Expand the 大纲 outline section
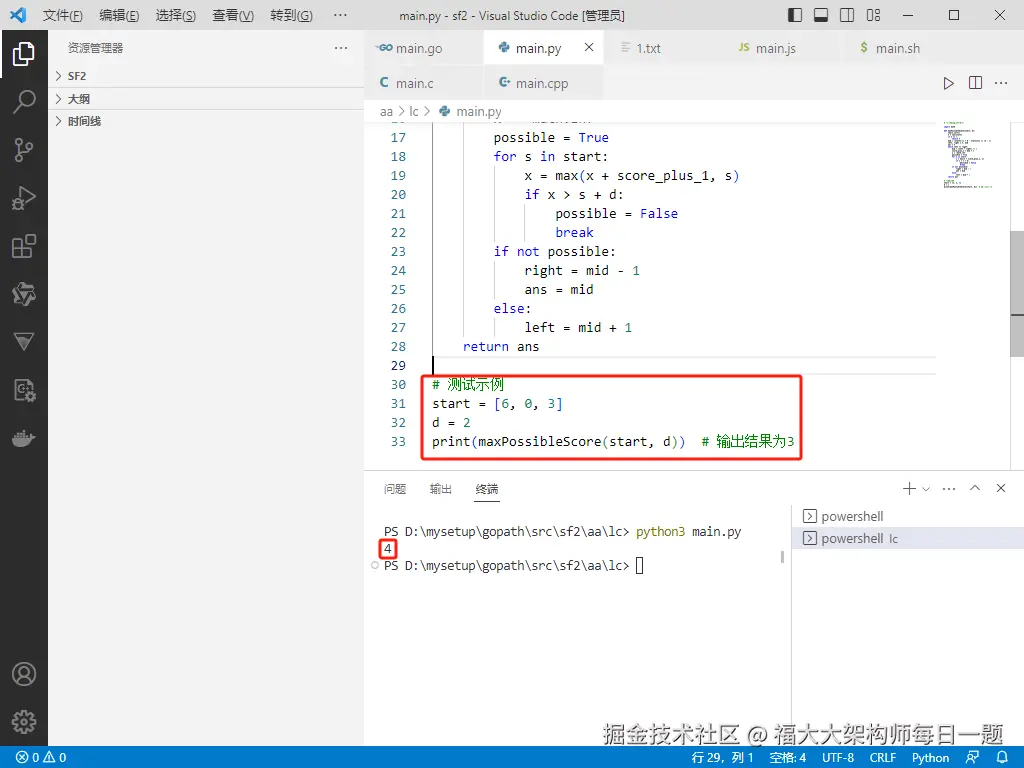Screen dimensions: 1024x768 [x=206, y=99]
